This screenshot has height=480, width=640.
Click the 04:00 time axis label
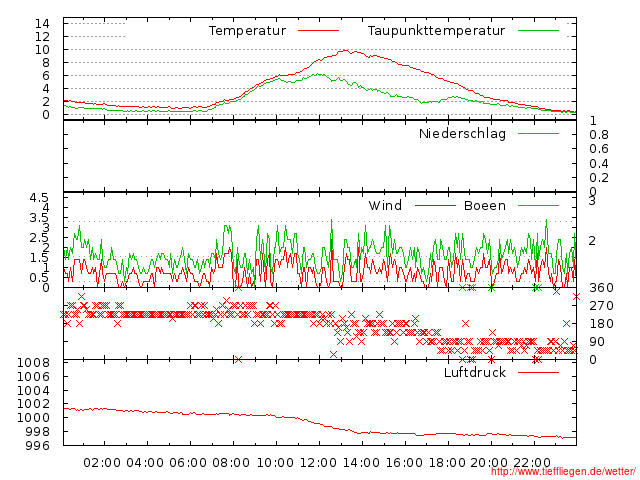tap(145, 463)
